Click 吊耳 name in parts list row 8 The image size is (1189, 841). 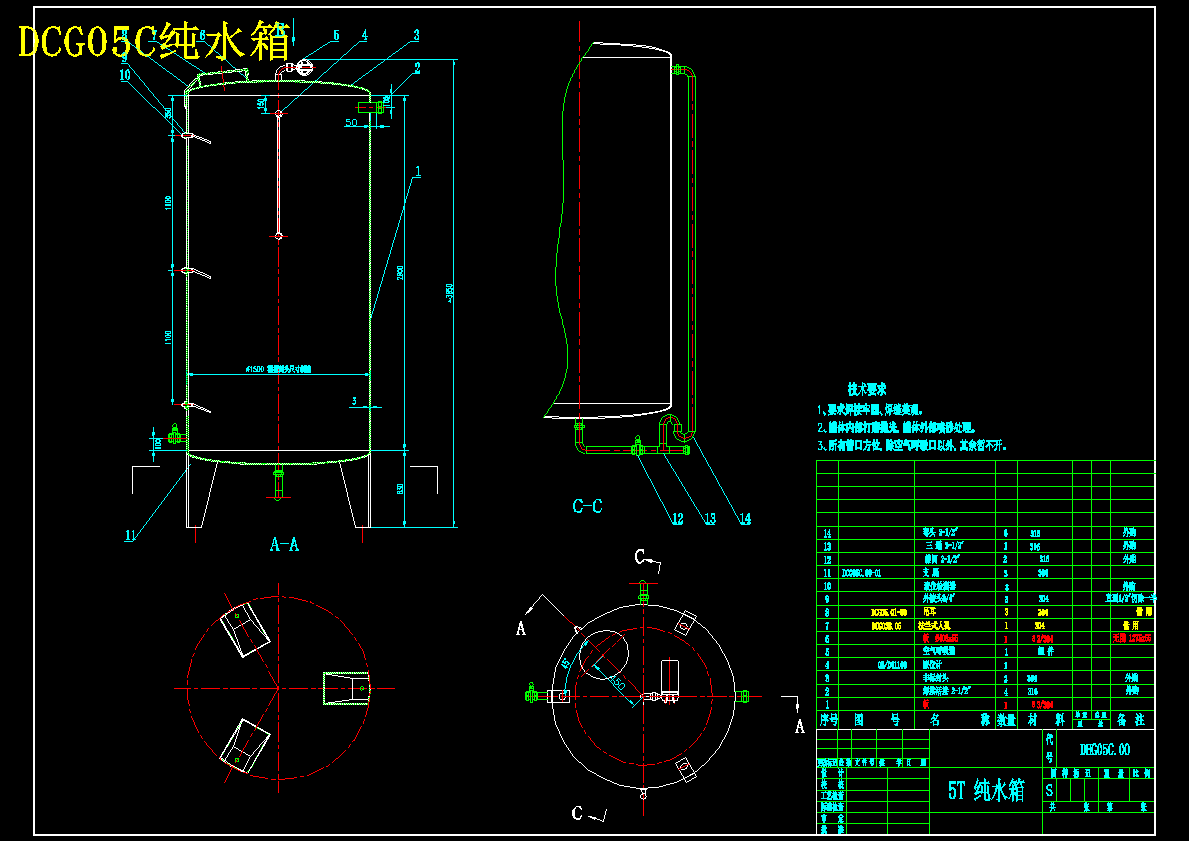[930, 611]
